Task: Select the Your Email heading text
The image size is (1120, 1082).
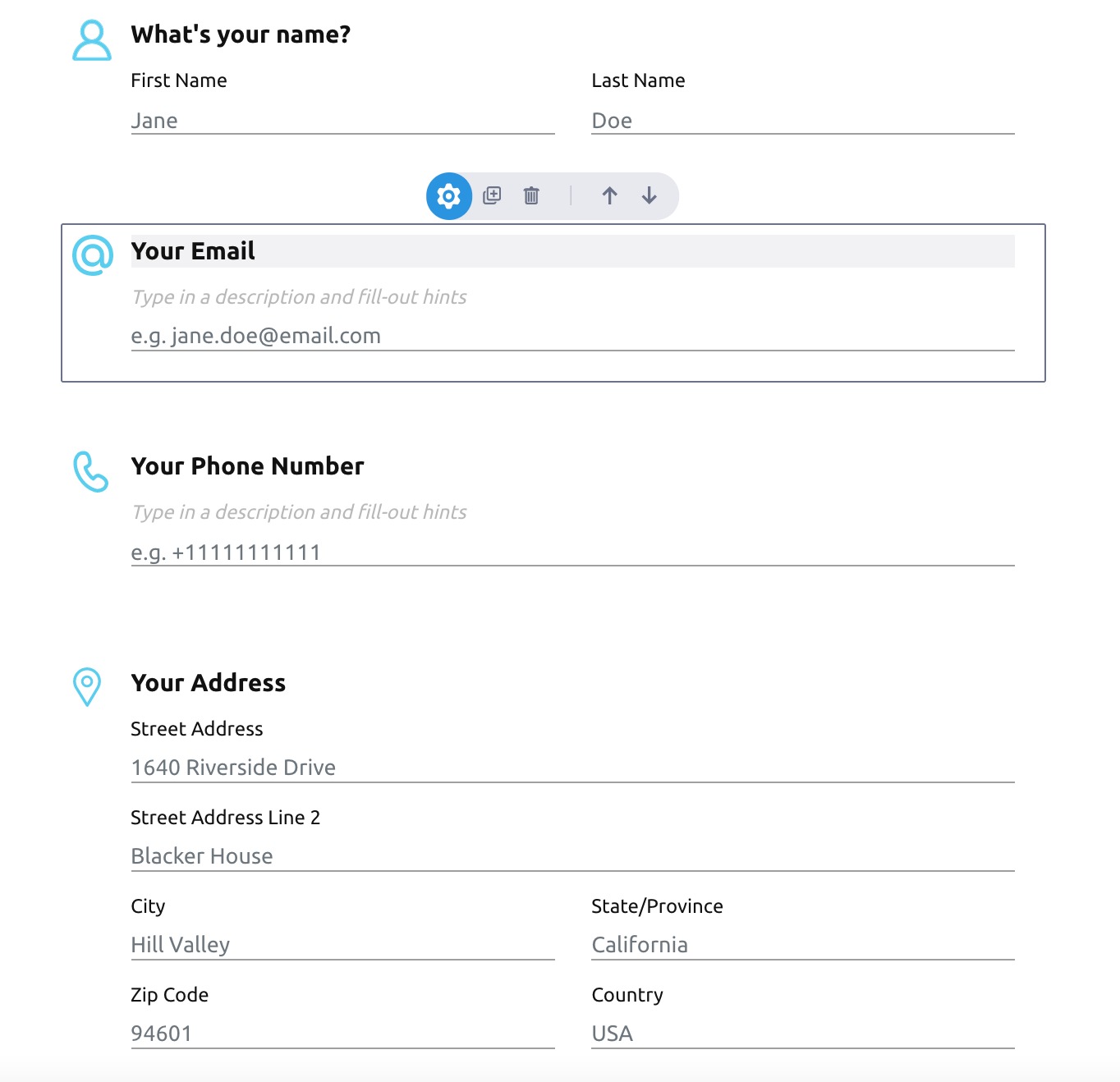Action: click(x=193, y=251)
